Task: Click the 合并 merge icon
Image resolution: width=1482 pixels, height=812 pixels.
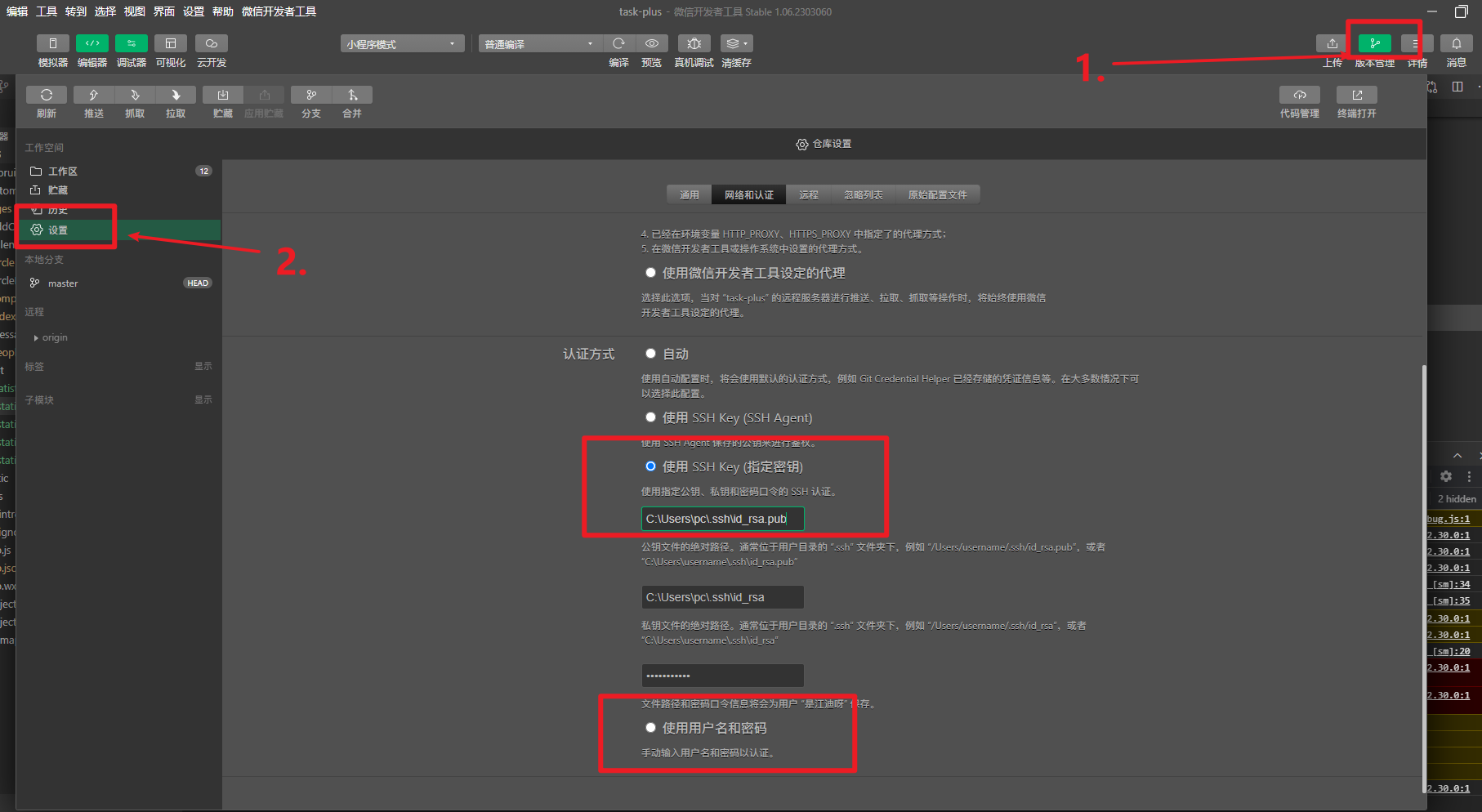Action: click(352, 95)
